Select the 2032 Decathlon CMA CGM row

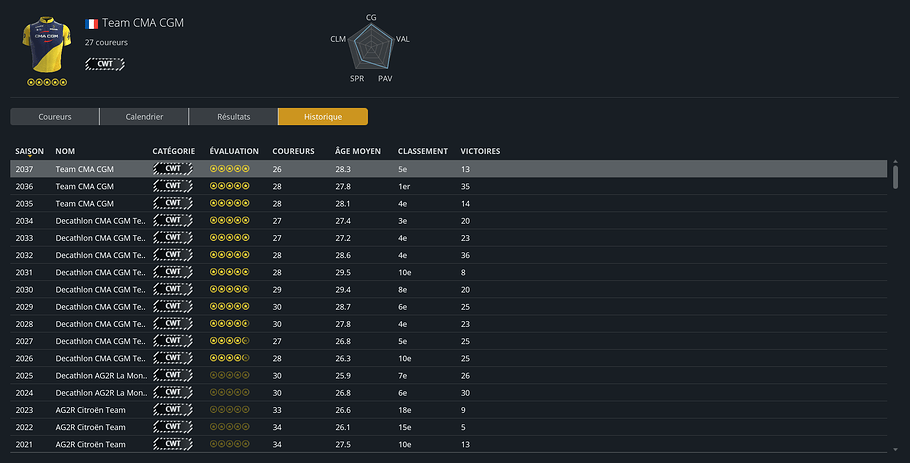(x=449, y=255)
